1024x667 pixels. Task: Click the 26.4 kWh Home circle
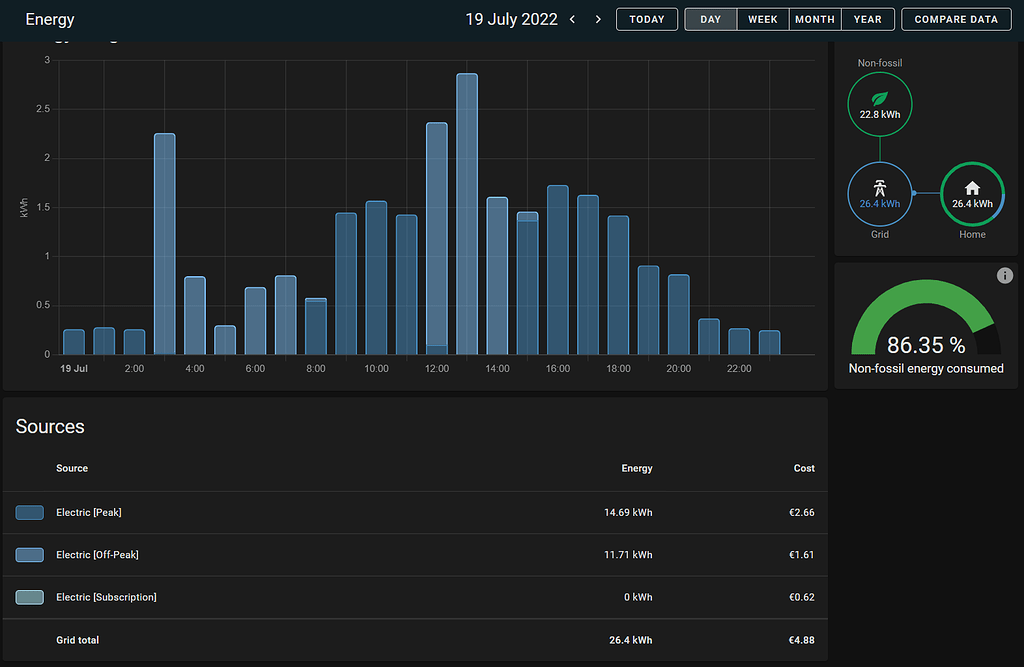point(972,193)
